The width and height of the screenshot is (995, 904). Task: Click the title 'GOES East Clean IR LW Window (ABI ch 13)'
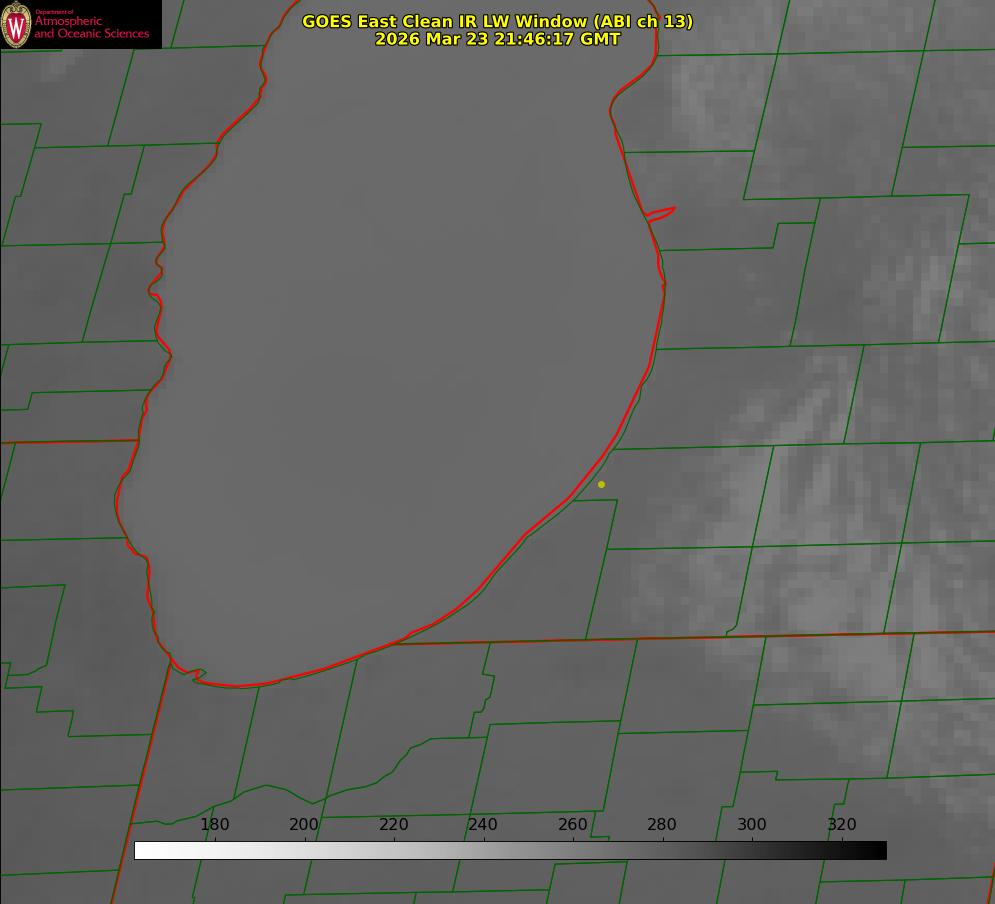pyautogui.click(x=498, y=21)
